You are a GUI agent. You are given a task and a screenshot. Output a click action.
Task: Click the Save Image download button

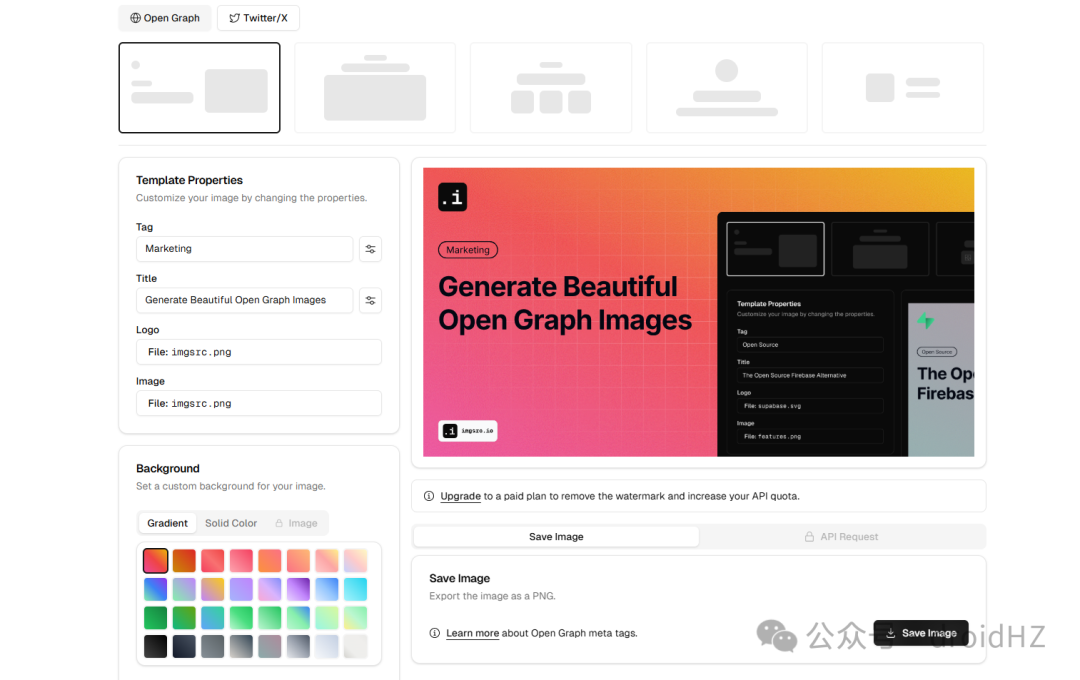pos(921,632)
